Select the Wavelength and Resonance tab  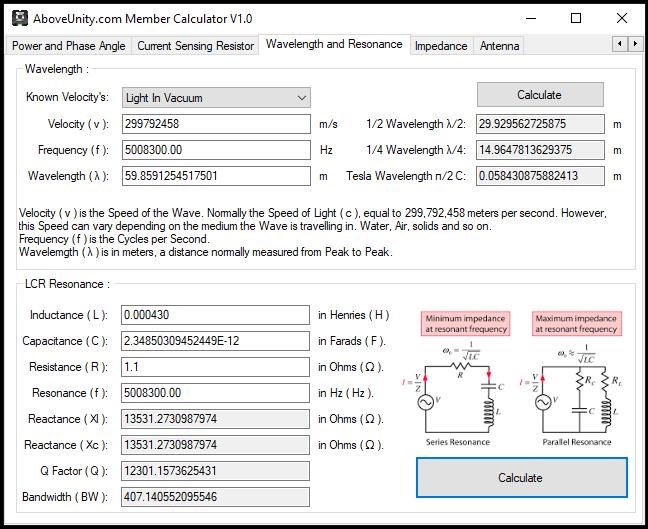pos(334,44)
